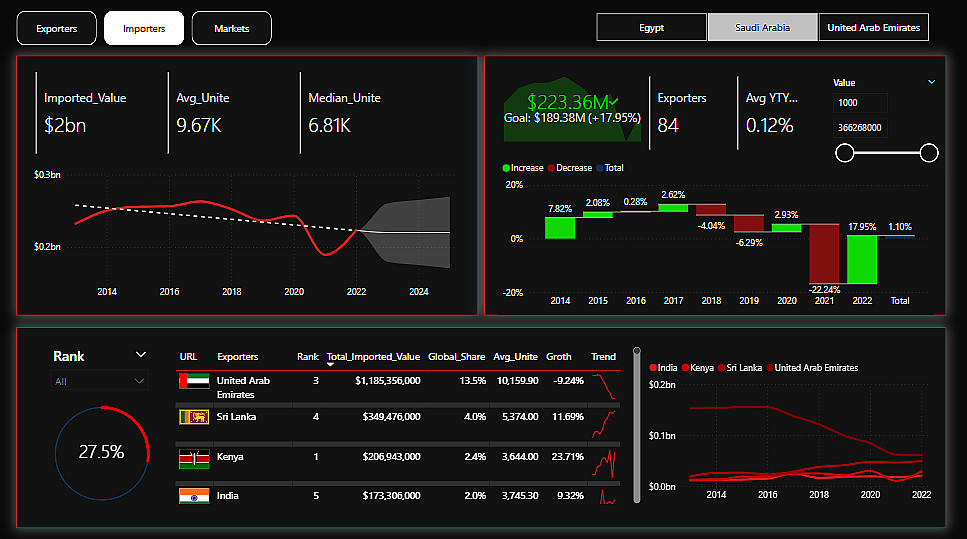Click the Kenya trend sparkline
The height and width of the screenshot is (539, 967).
click(604, 464)
